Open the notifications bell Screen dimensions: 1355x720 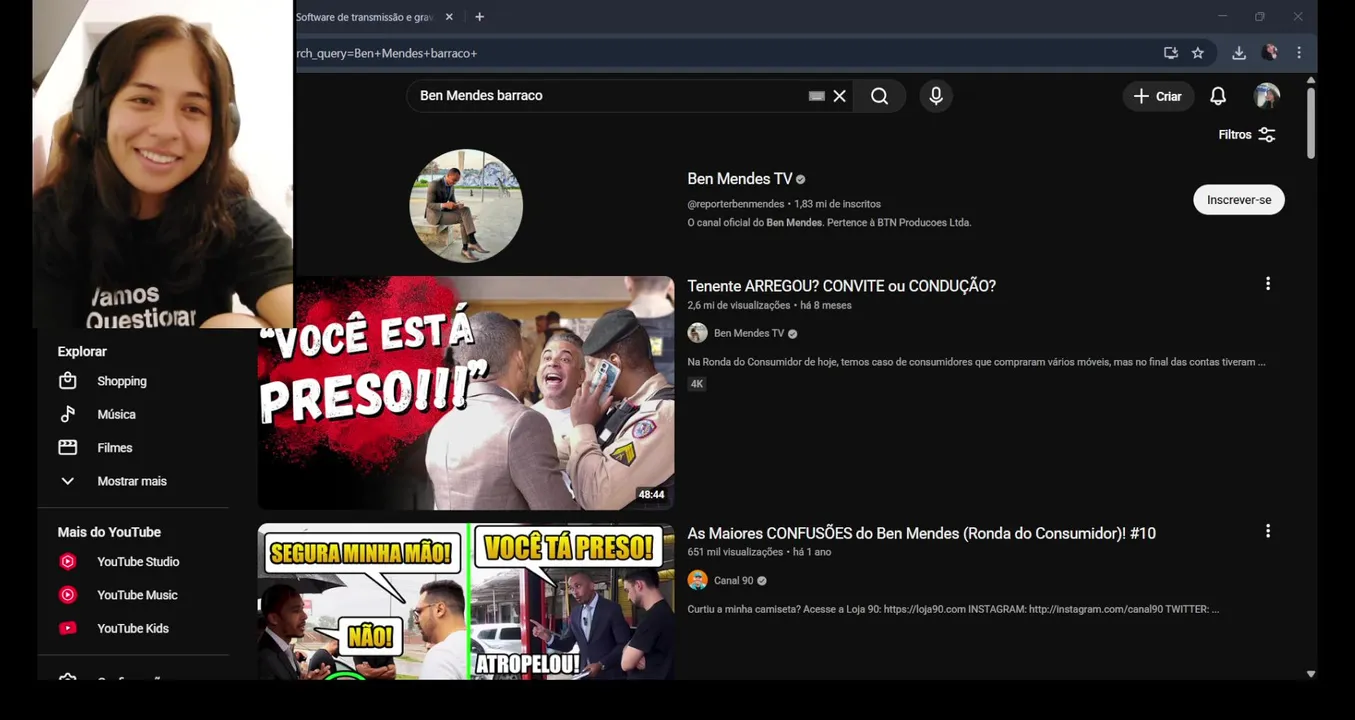click(1218, 96)
